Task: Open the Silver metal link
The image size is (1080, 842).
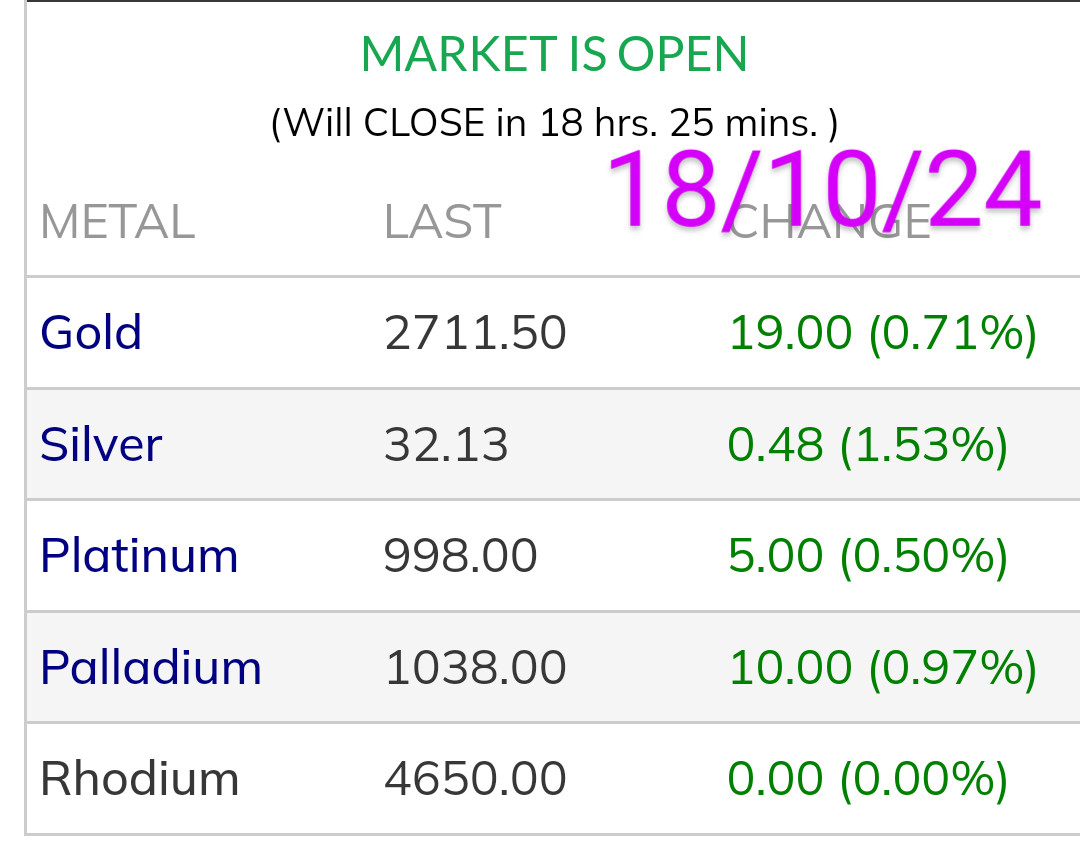Action: point(101,444)
